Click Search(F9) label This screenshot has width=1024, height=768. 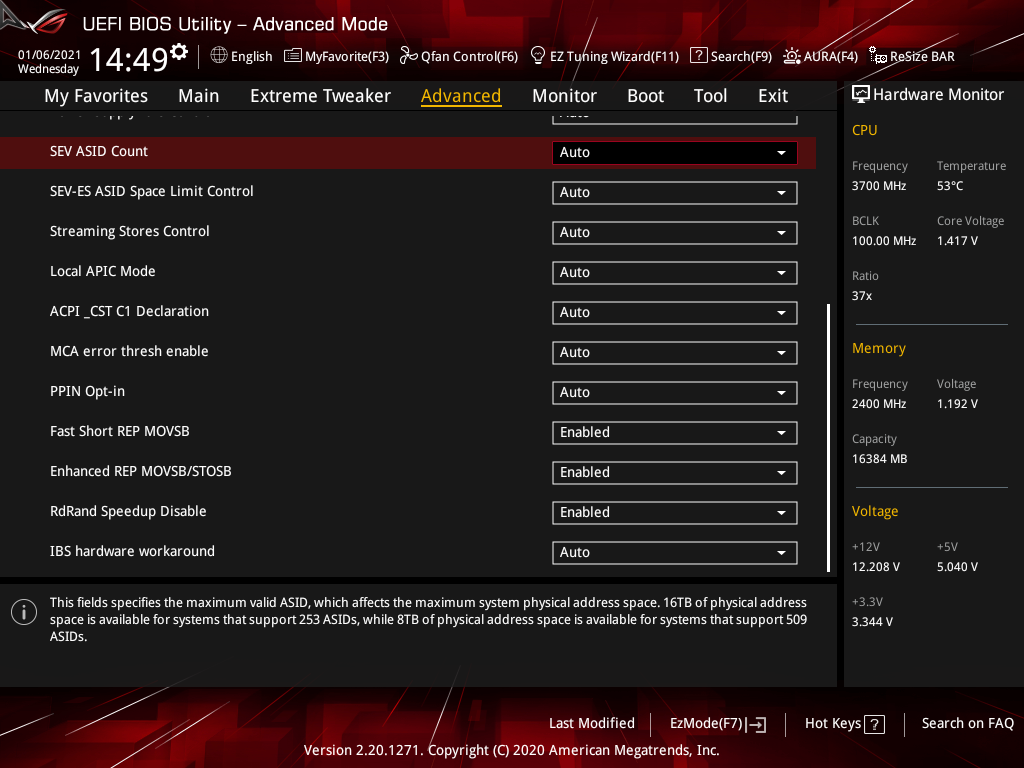[741, 56]
